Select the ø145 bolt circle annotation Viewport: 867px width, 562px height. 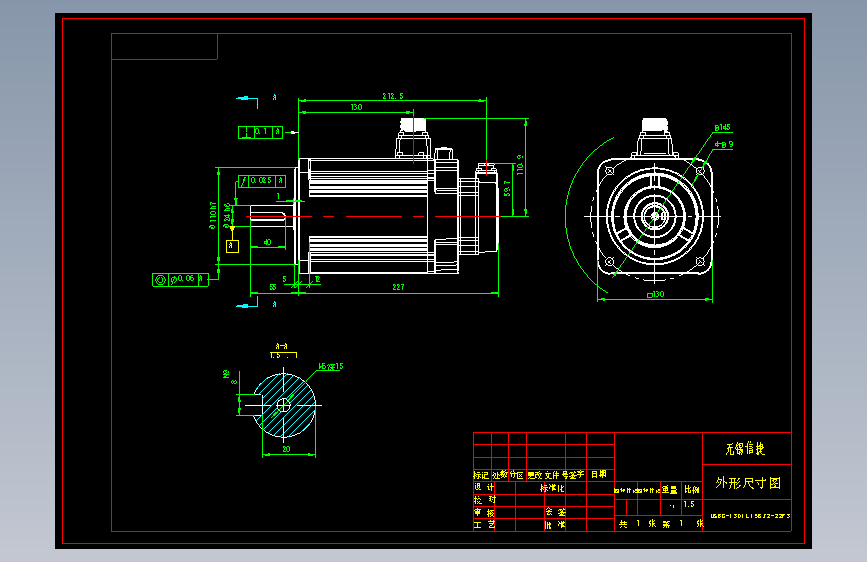coord(722,128)
